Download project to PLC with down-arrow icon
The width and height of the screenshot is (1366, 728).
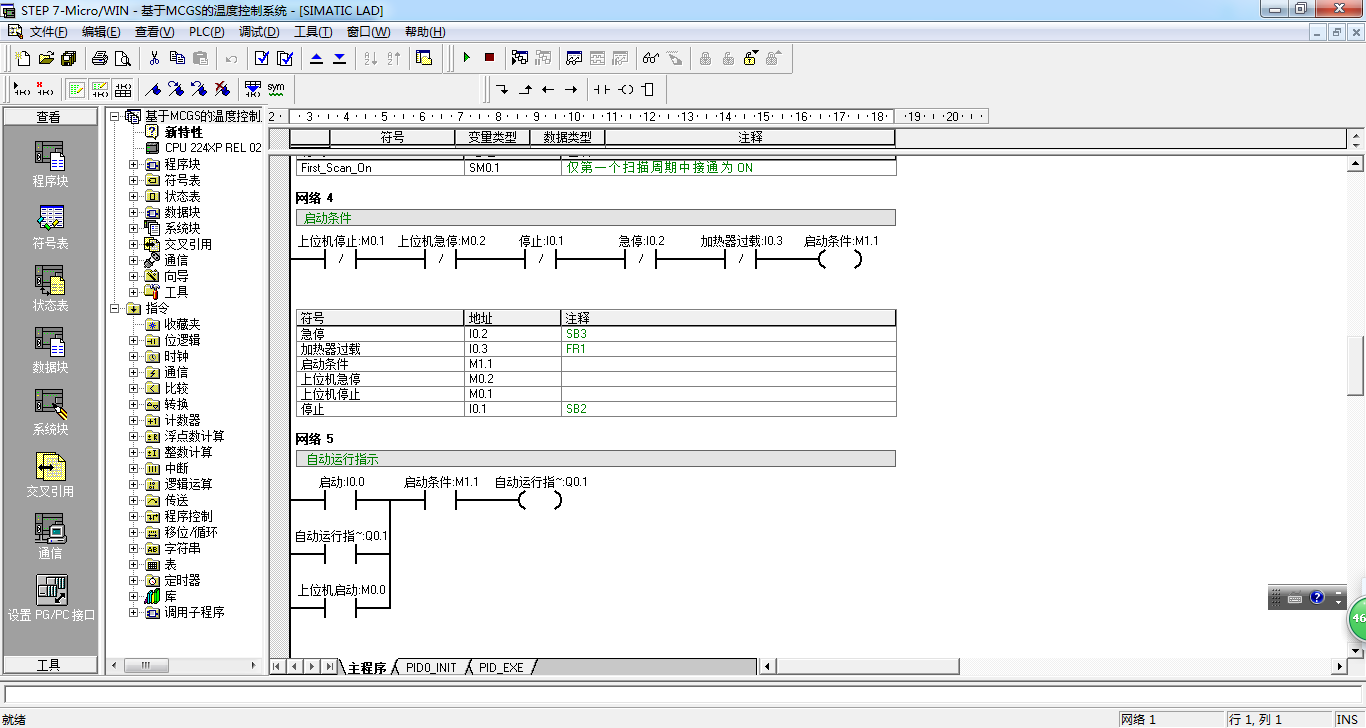click(340, 58)
